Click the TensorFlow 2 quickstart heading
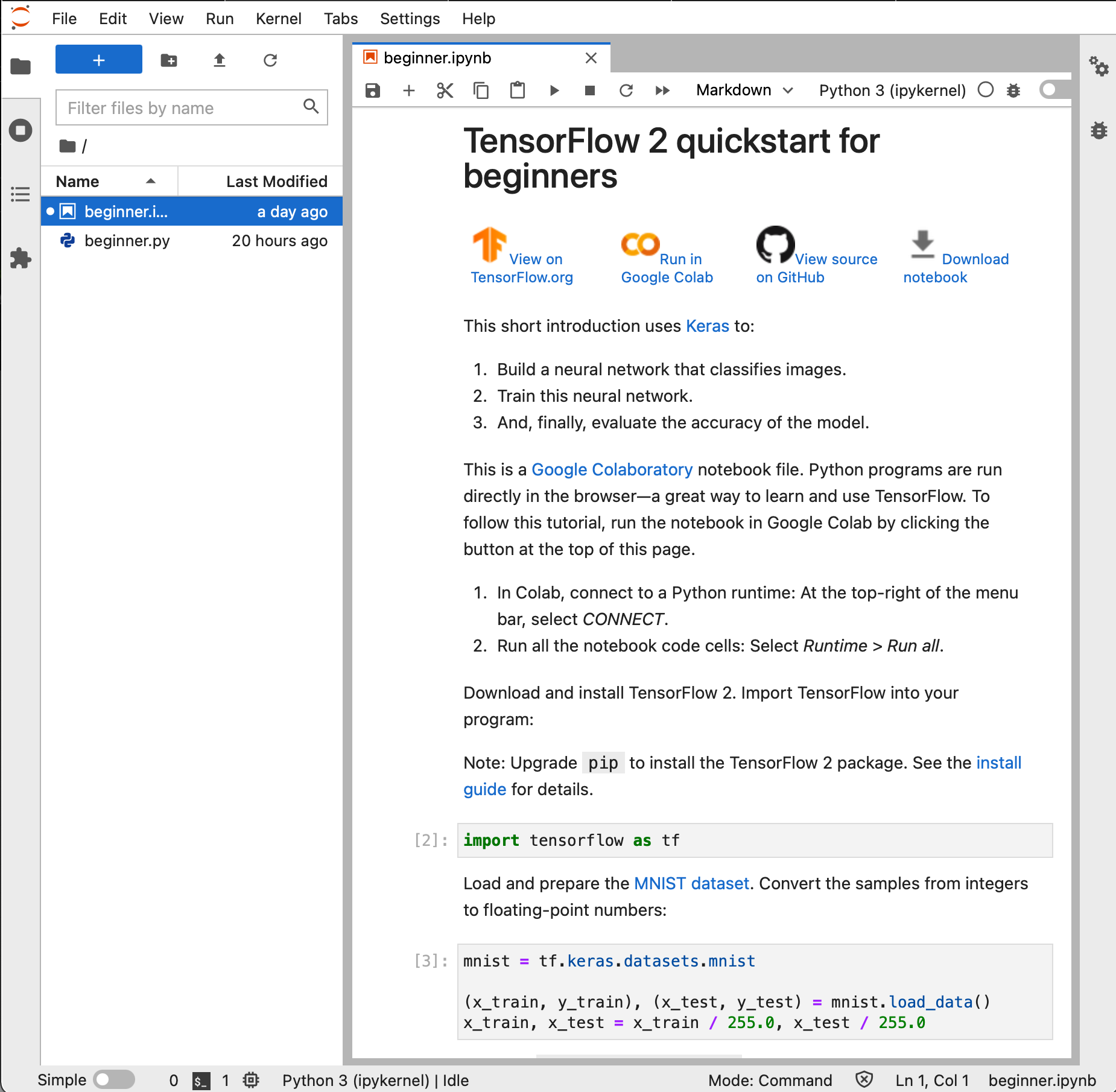This screenshot has height=1092, width=1116. pyautogui.click(x=671, y=158)
